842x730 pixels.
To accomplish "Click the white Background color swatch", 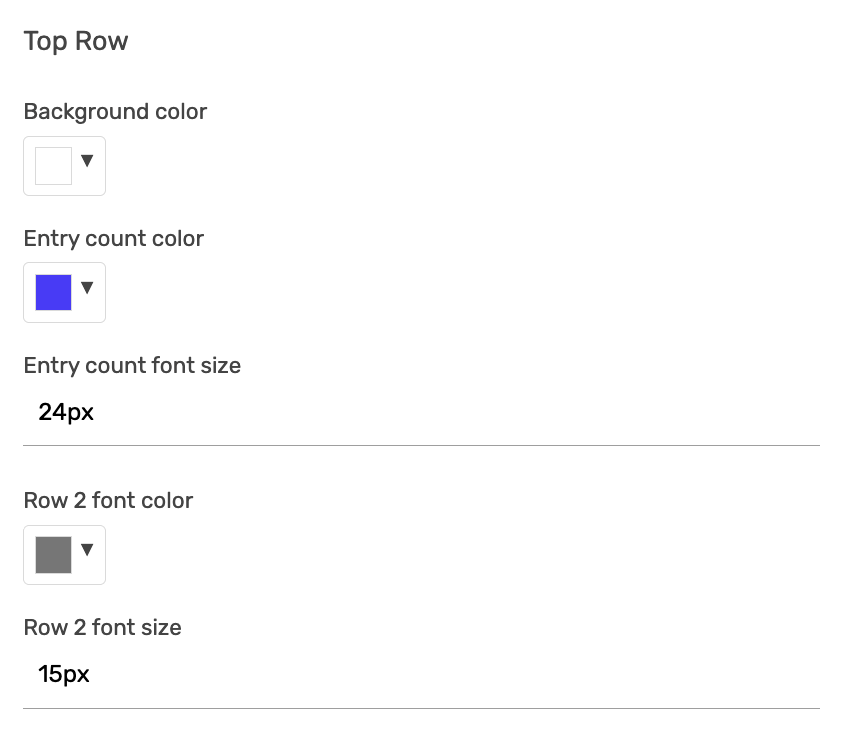I will 54,166.
